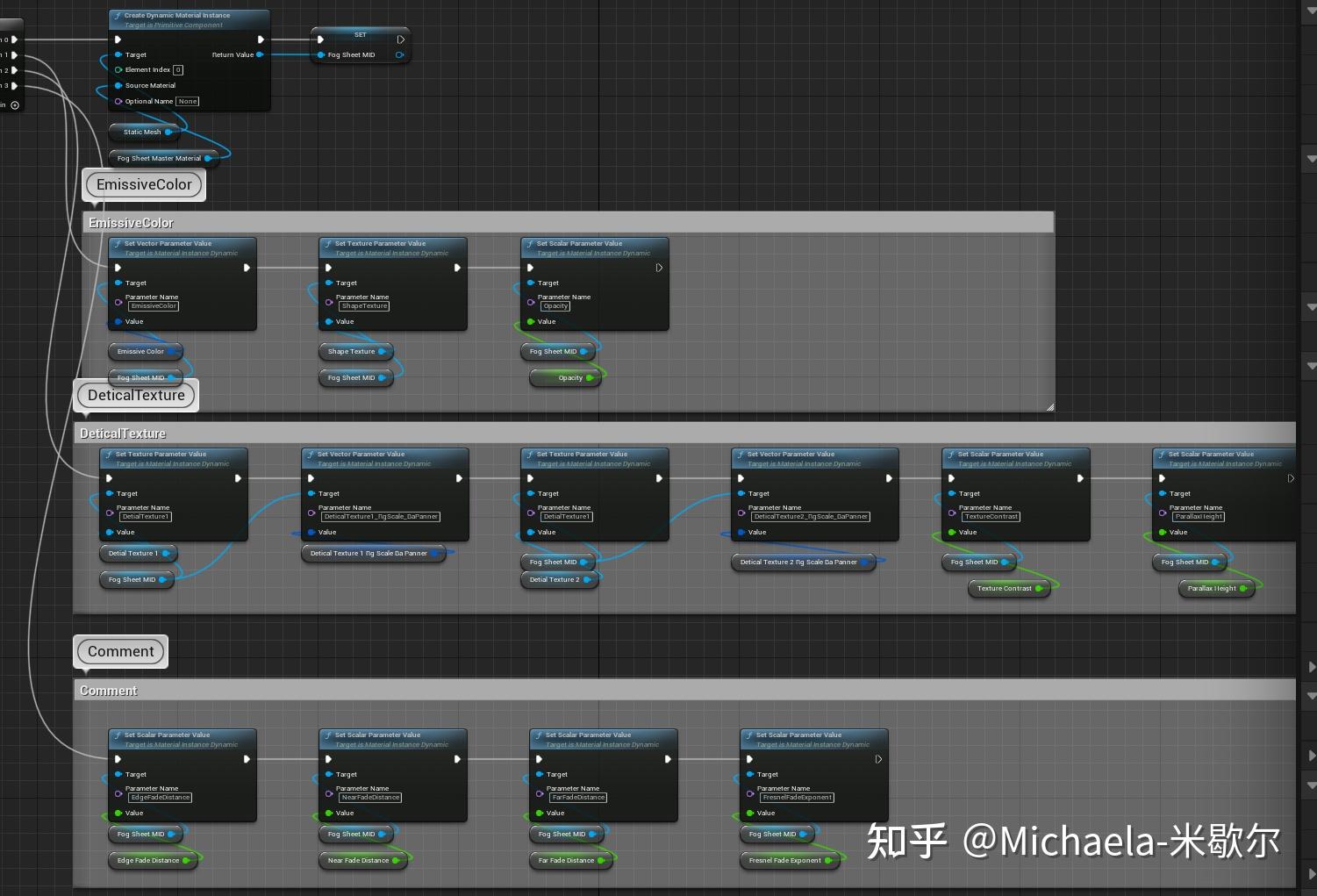
Task: Click the resize handle of the EmissiveColor comment box
Action: (x=1049, y=405)
